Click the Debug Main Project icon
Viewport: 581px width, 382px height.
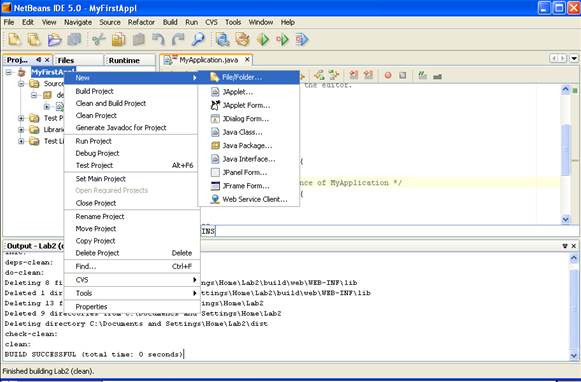pyautogui.click(x=282, y=39)
